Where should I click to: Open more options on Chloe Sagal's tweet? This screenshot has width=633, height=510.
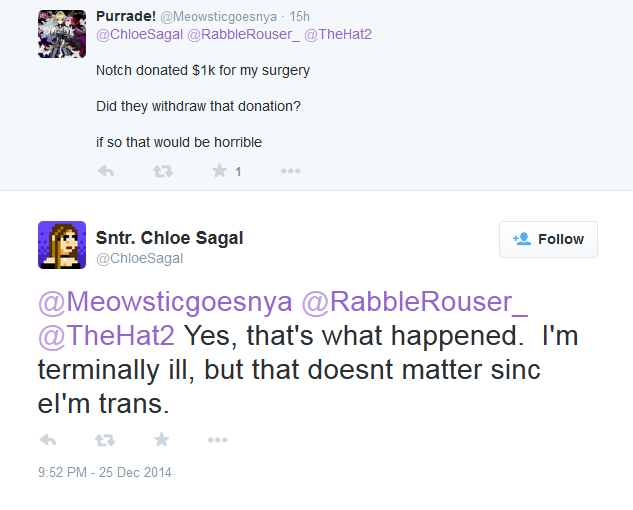click(217, 439)
